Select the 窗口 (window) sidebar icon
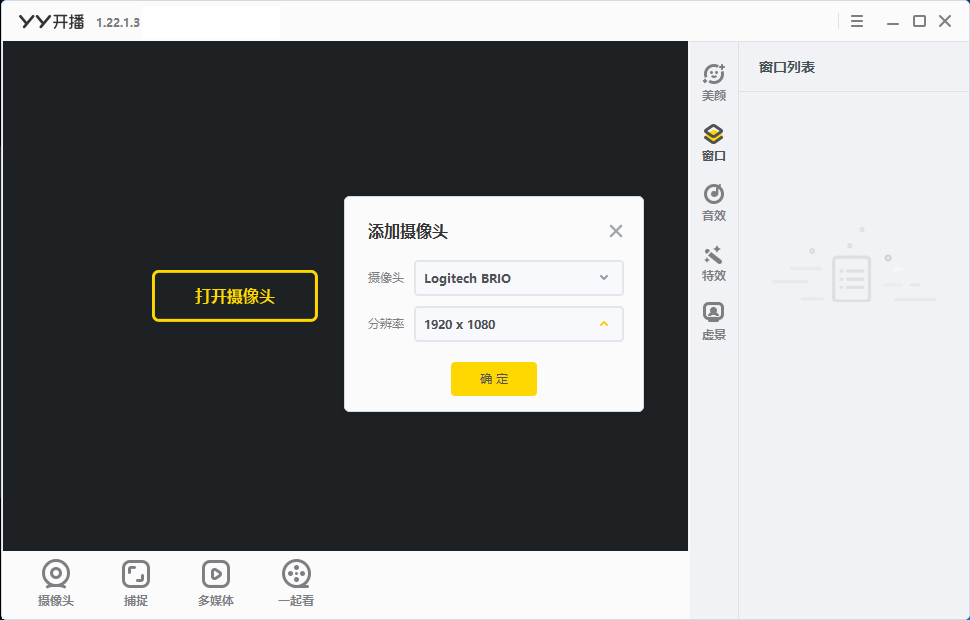This screenshot has height=620, width=970. [x=713, y=141]
